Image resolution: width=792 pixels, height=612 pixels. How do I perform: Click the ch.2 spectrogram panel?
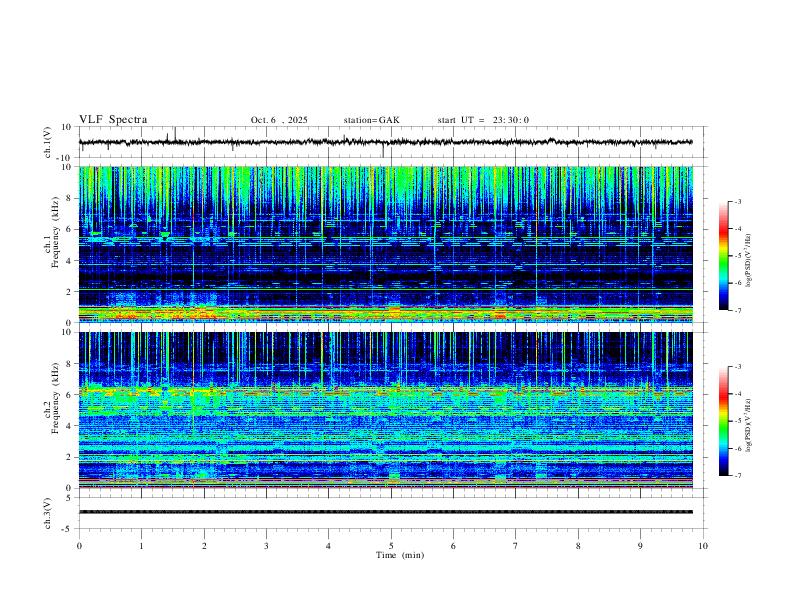[385, 410]
